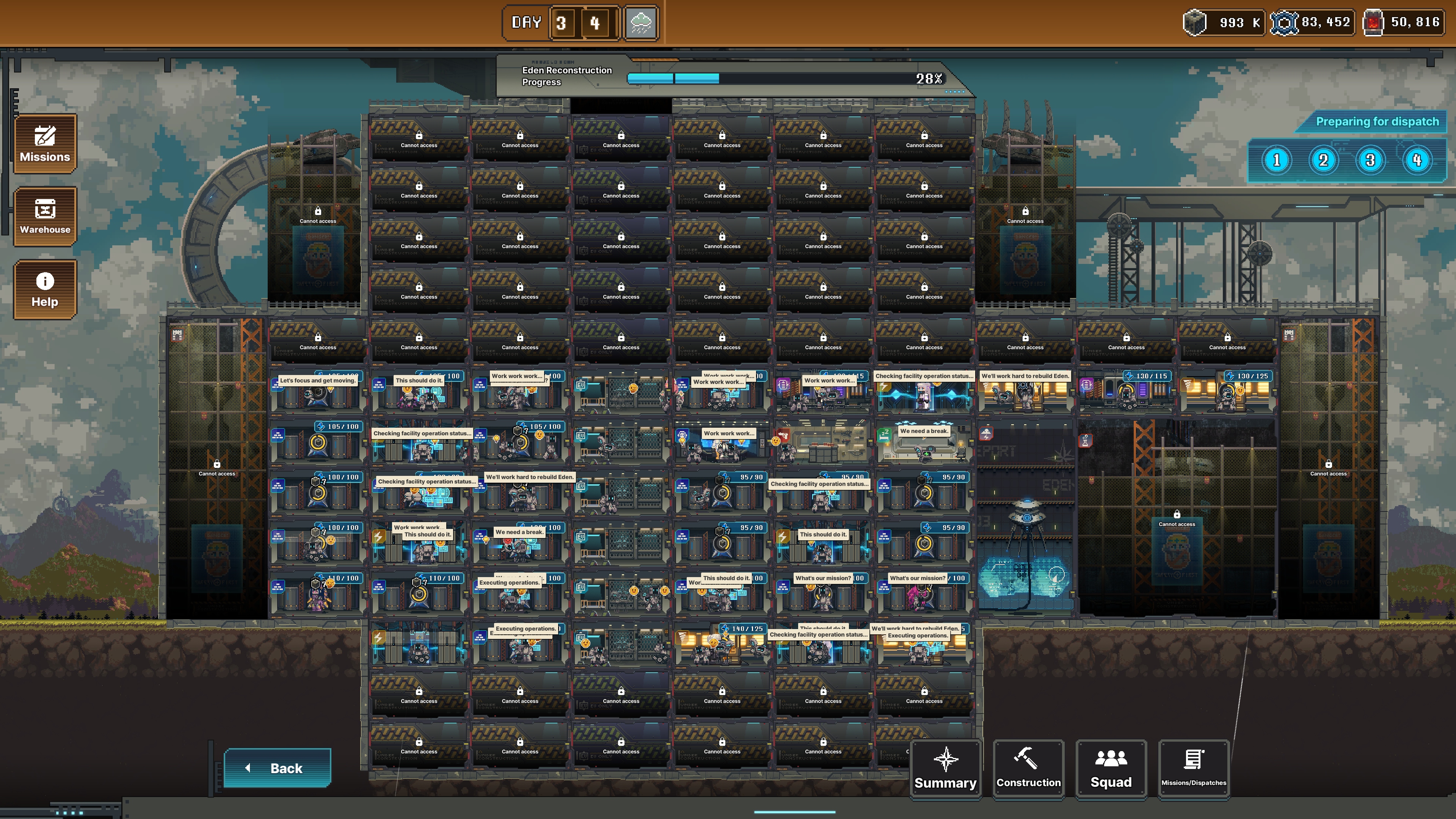
Task: Select dispatch squad slot 4
Action: 1417,160
